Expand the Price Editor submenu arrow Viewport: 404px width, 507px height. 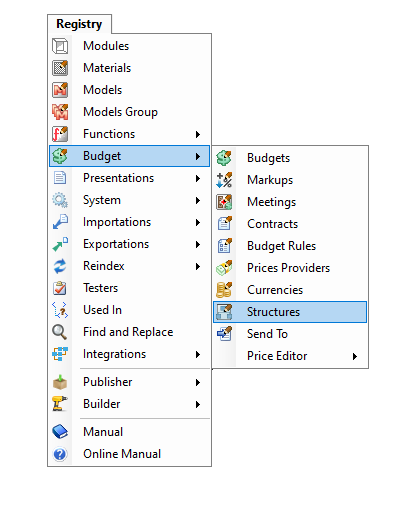(355, 356)
